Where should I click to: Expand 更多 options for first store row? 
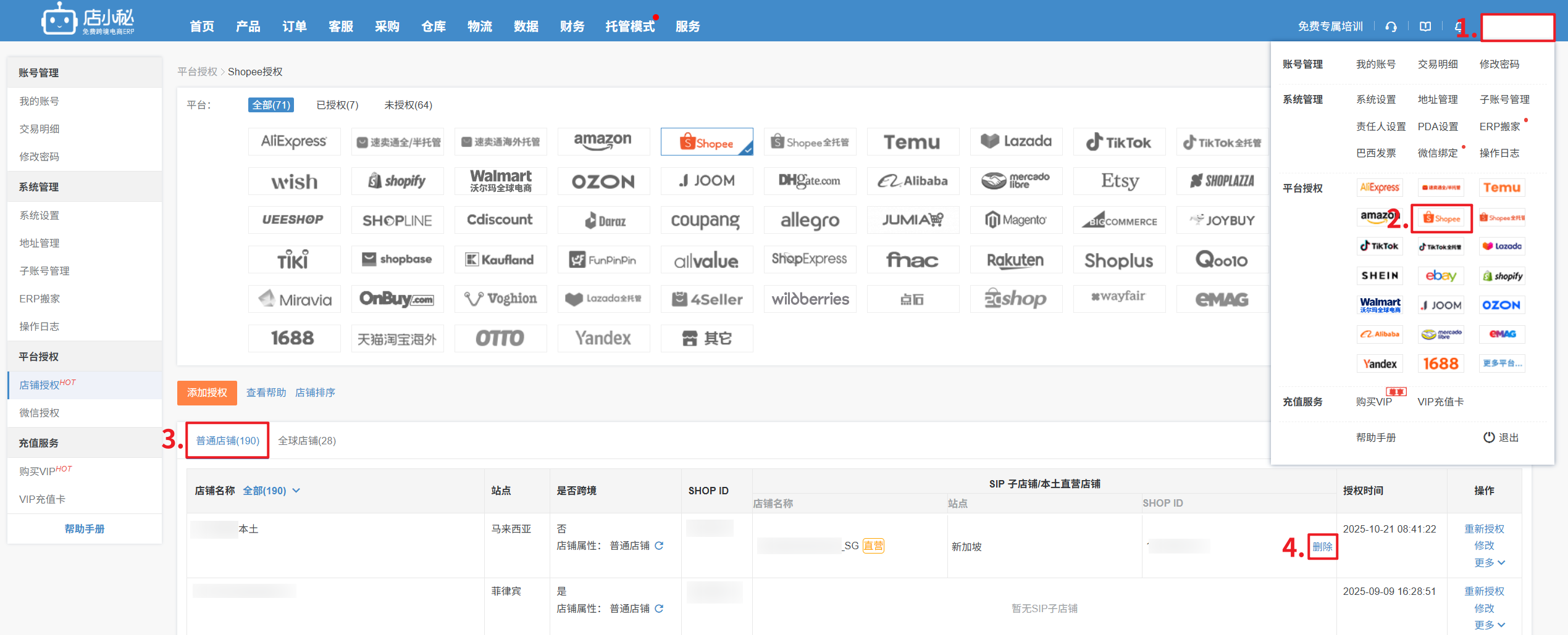(1489, 563)
